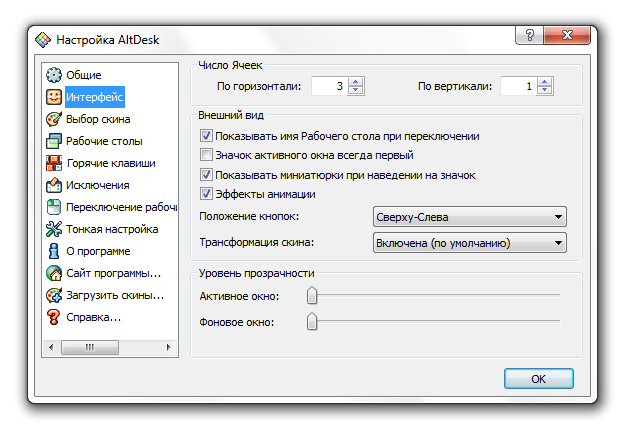Click the По вертикали number field
The height and width of the screenshot is (433, 632).
(x=519, y=86)
